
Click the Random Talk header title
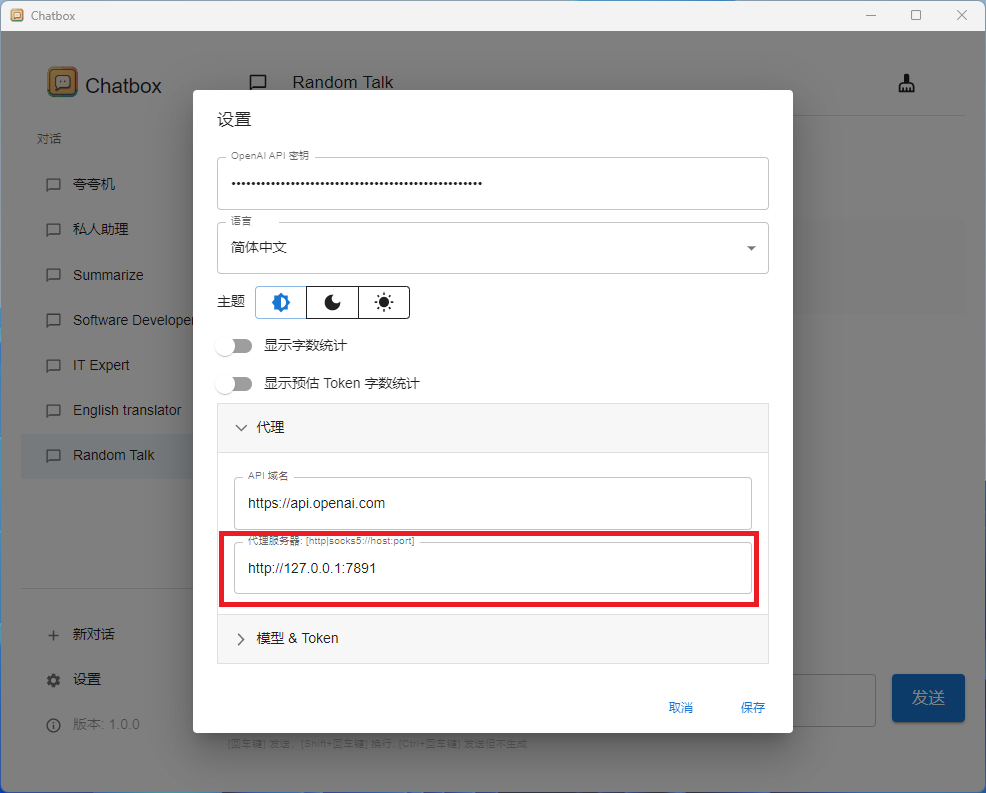343,82
